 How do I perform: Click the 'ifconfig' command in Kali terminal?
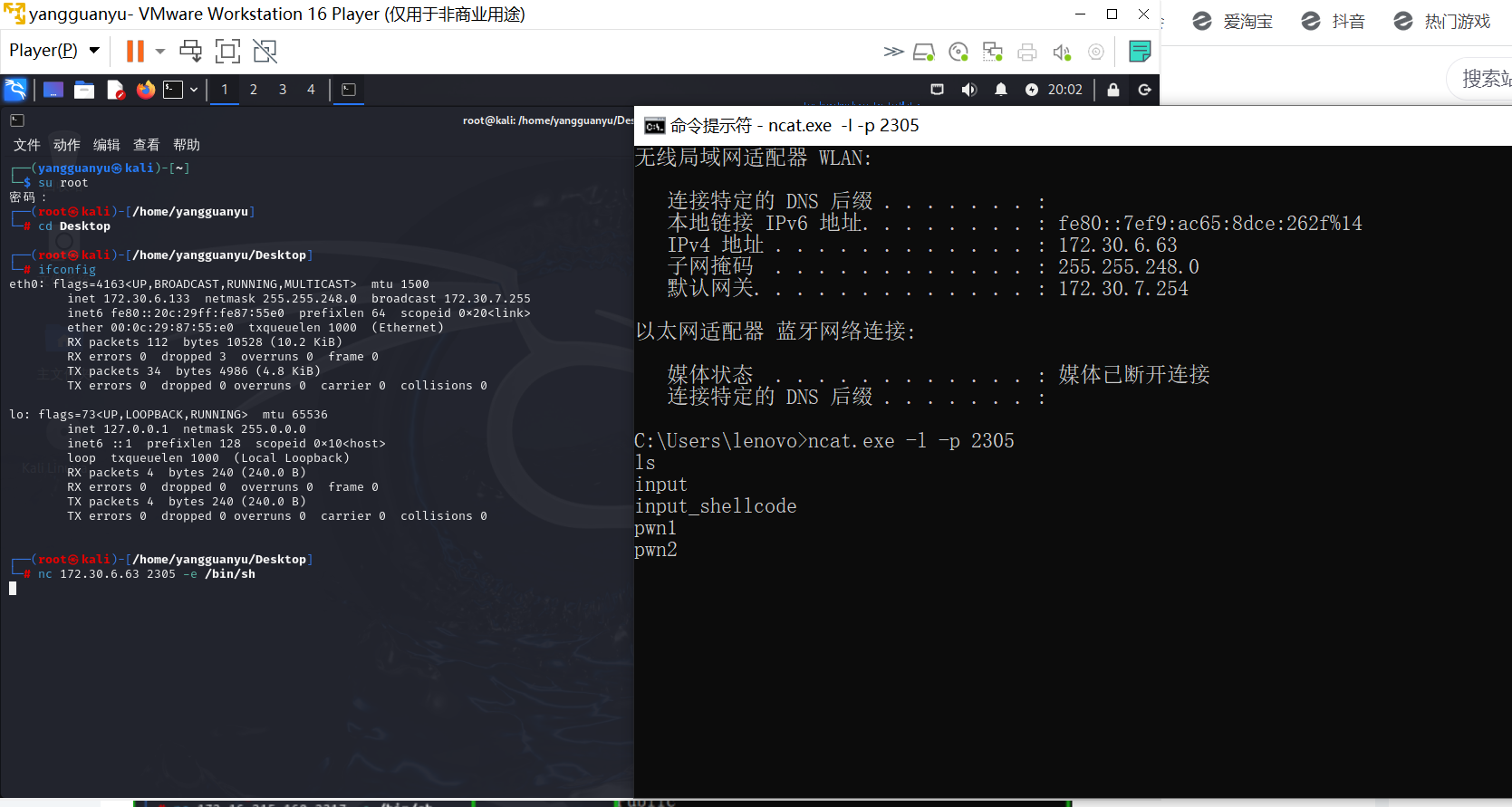[x=67, y=270]
